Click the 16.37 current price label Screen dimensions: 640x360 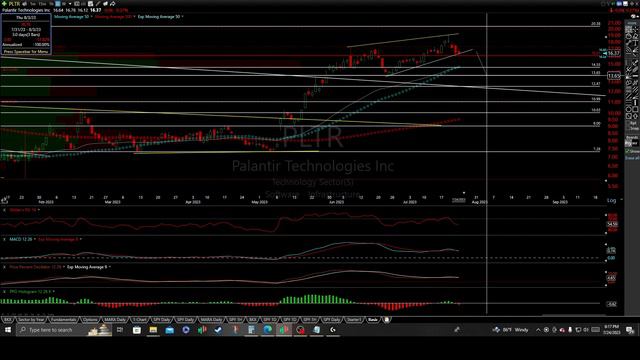click(613, 53)
